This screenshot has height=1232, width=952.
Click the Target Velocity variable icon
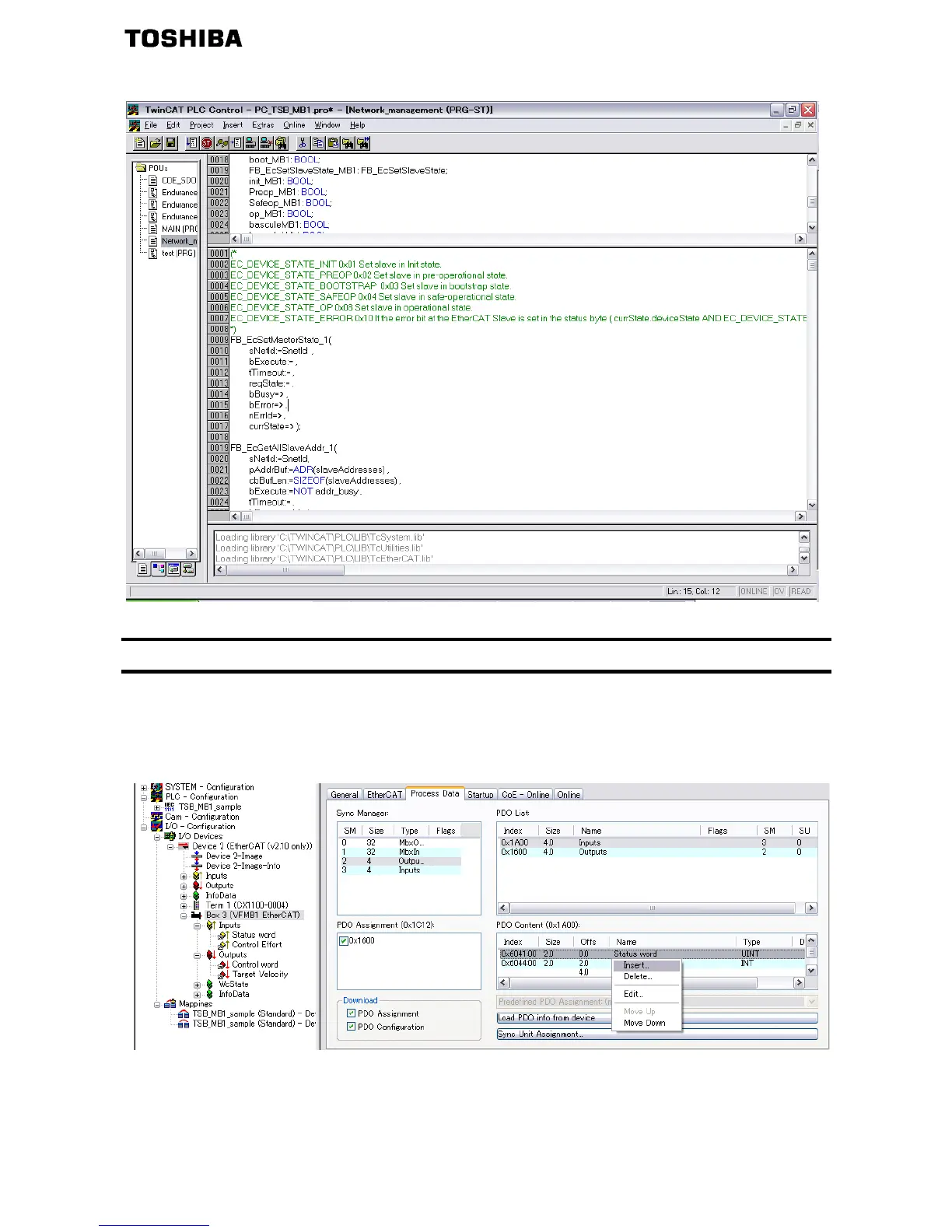point(224,975)
